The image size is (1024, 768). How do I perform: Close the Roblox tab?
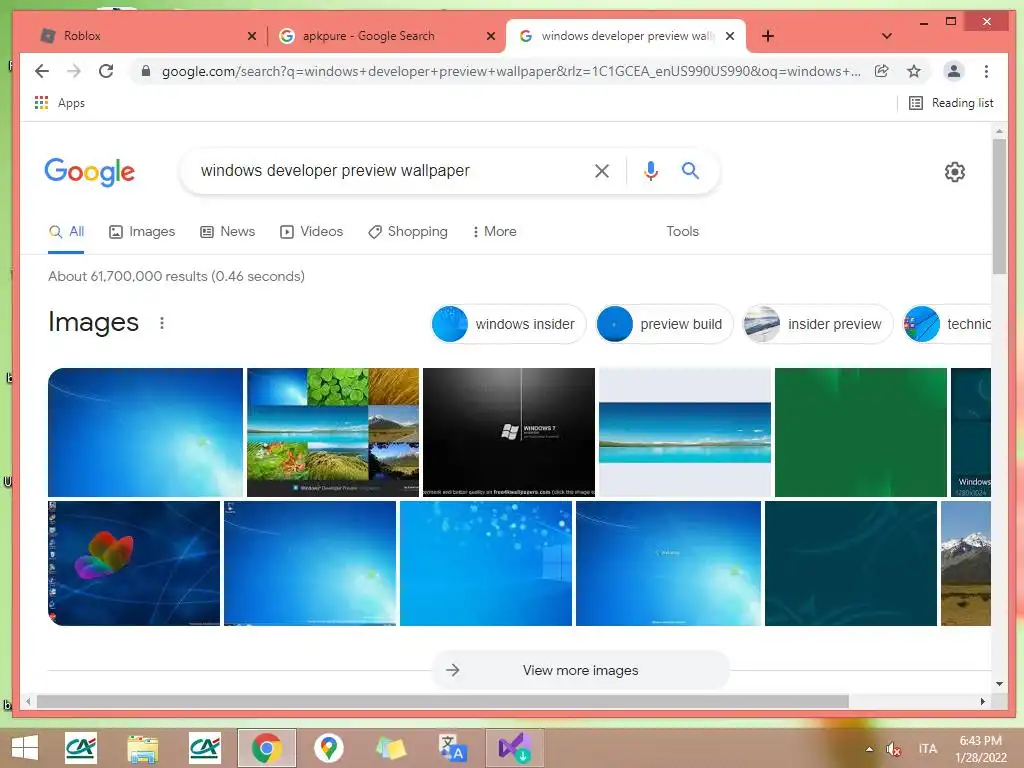pos(252,36)
